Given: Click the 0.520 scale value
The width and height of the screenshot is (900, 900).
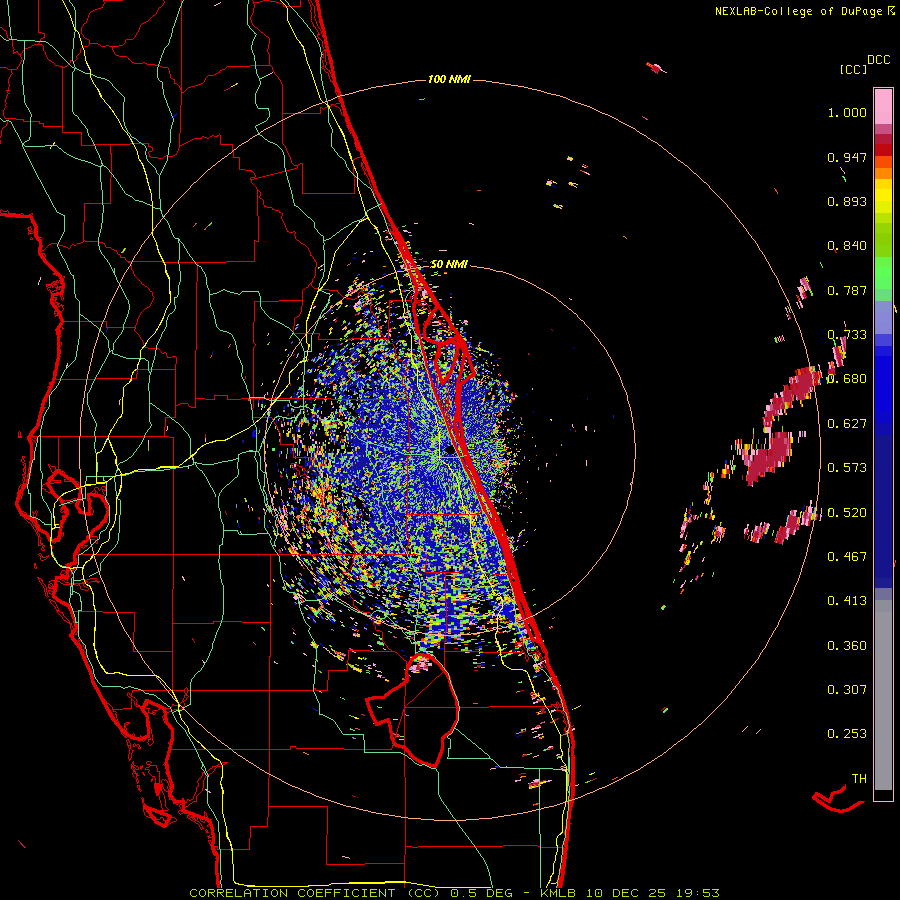Looking at the screenshot, I should pos(847,513).
